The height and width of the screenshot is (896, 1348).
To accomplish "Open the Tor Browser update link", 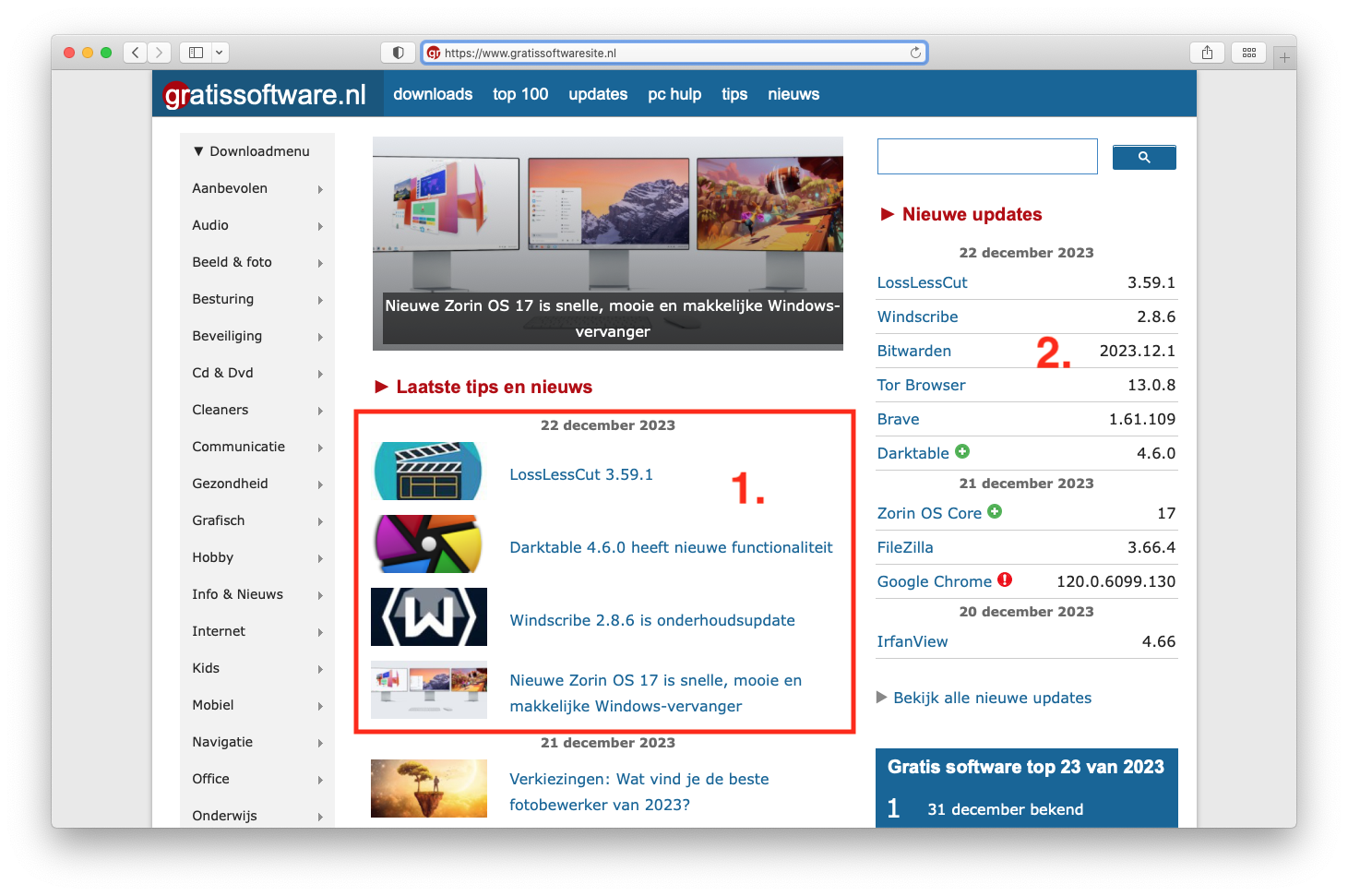I will pyautogui.click(x=921, y=385).
